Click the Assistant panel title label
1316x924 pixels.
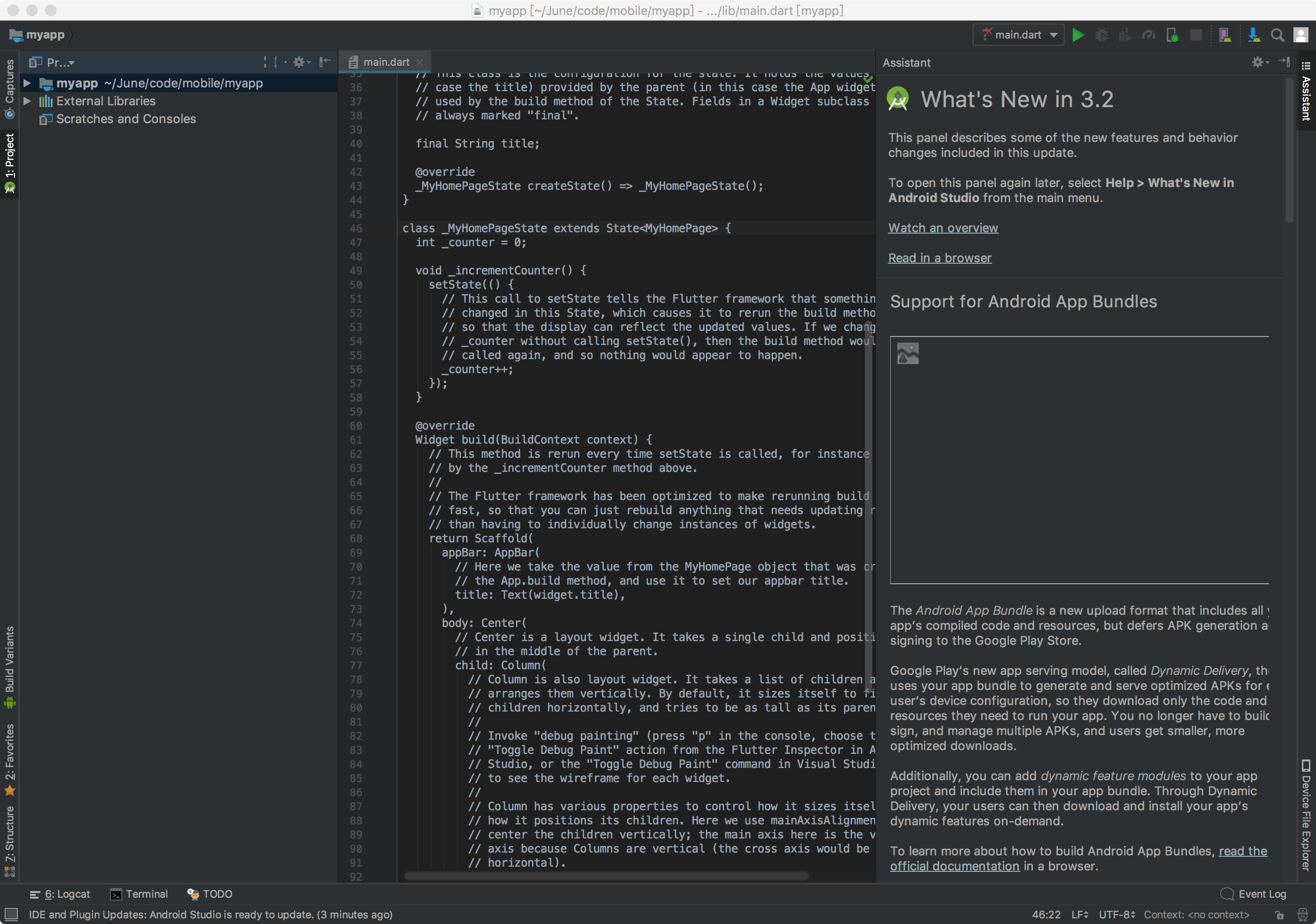906,63
